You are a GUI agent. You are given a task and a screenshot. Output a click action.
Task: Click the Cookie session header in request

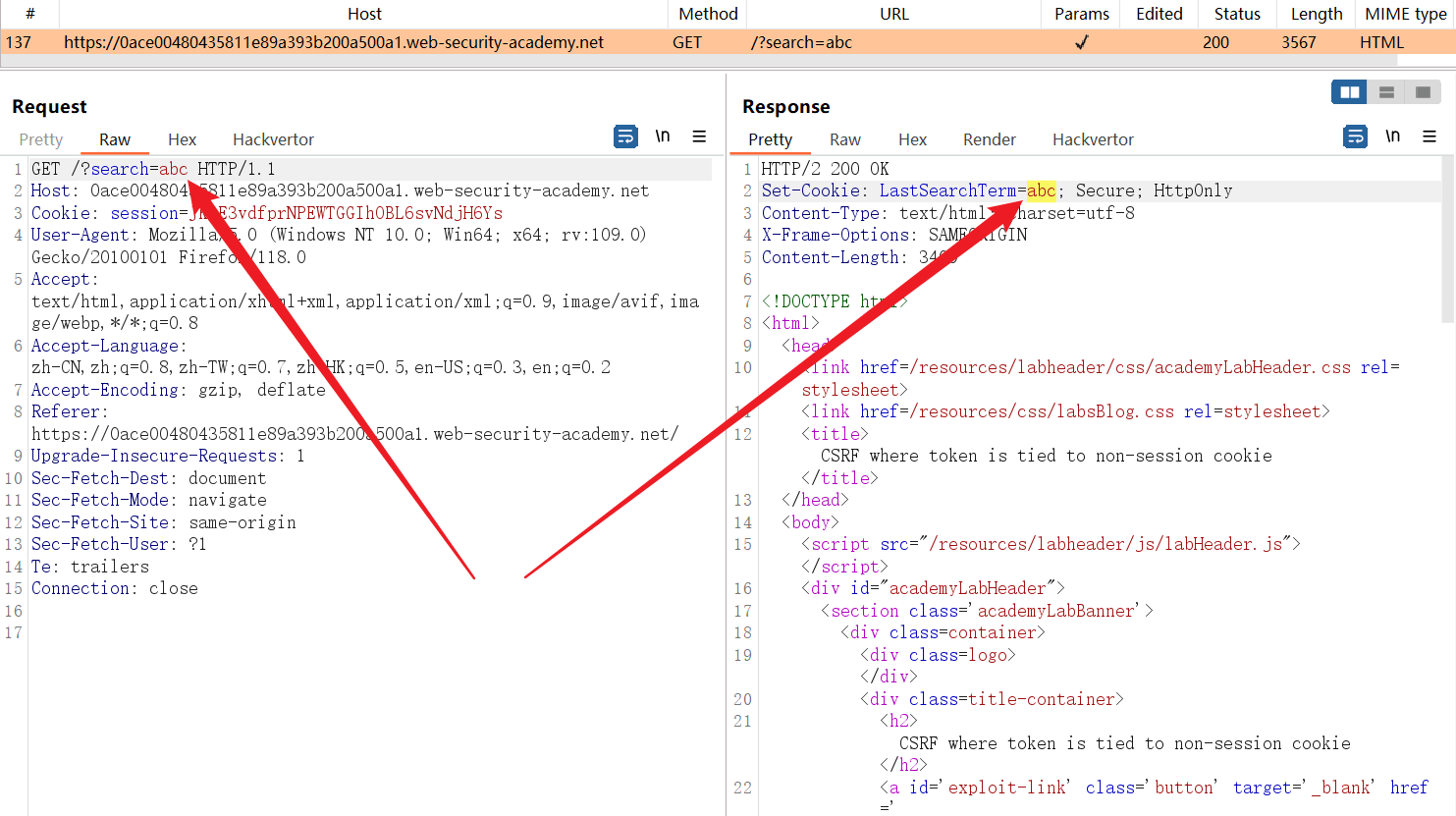coord(266,213)
